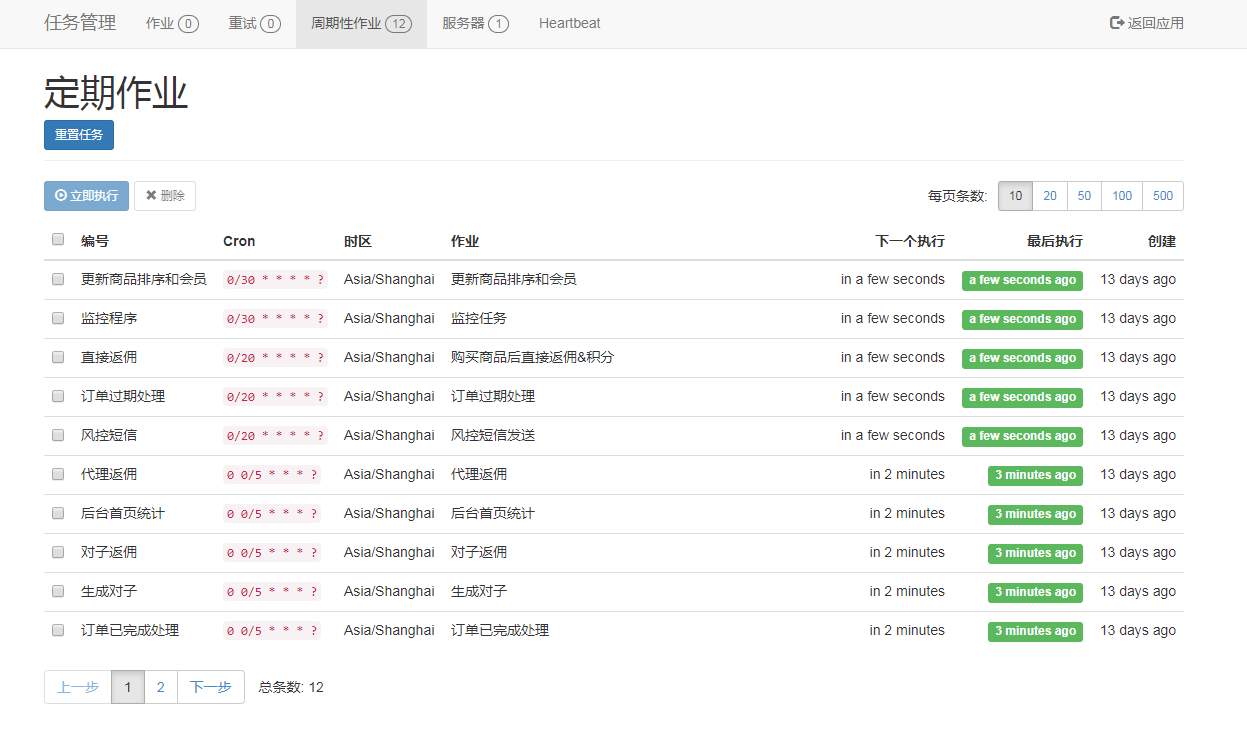The width and height of the screenshot is (1247, 732).
Task: Click last-run badge of 监控程序 row
Action: click(x=1022, y=319)
